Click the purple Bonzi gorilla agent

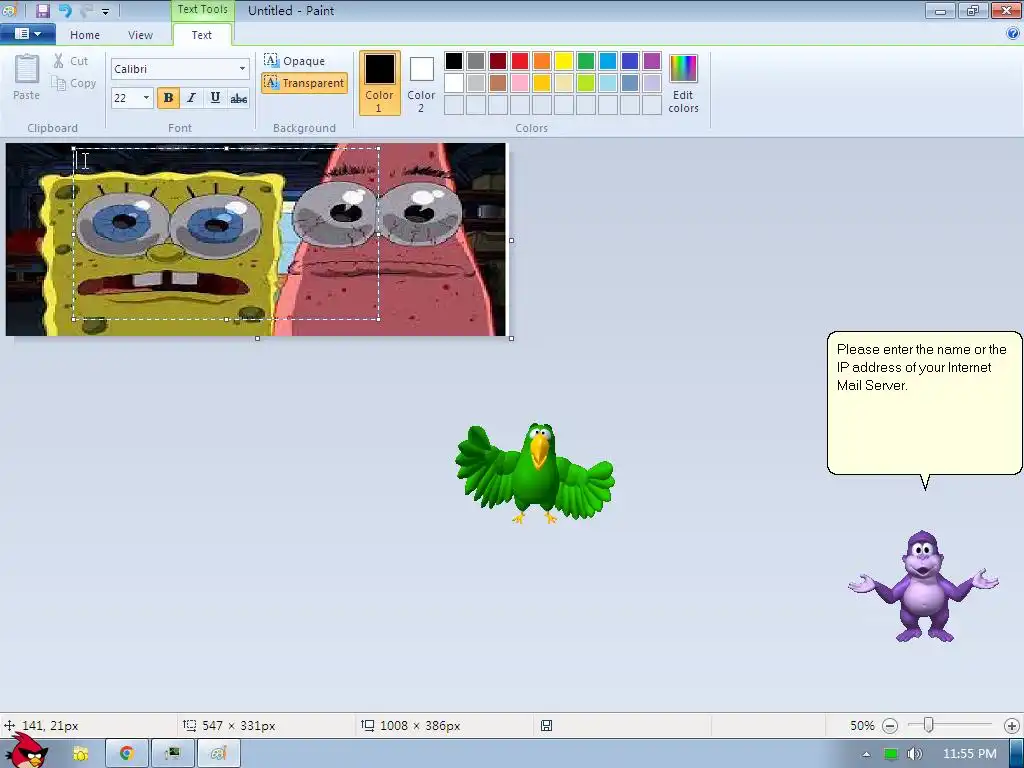click(923, 586)
